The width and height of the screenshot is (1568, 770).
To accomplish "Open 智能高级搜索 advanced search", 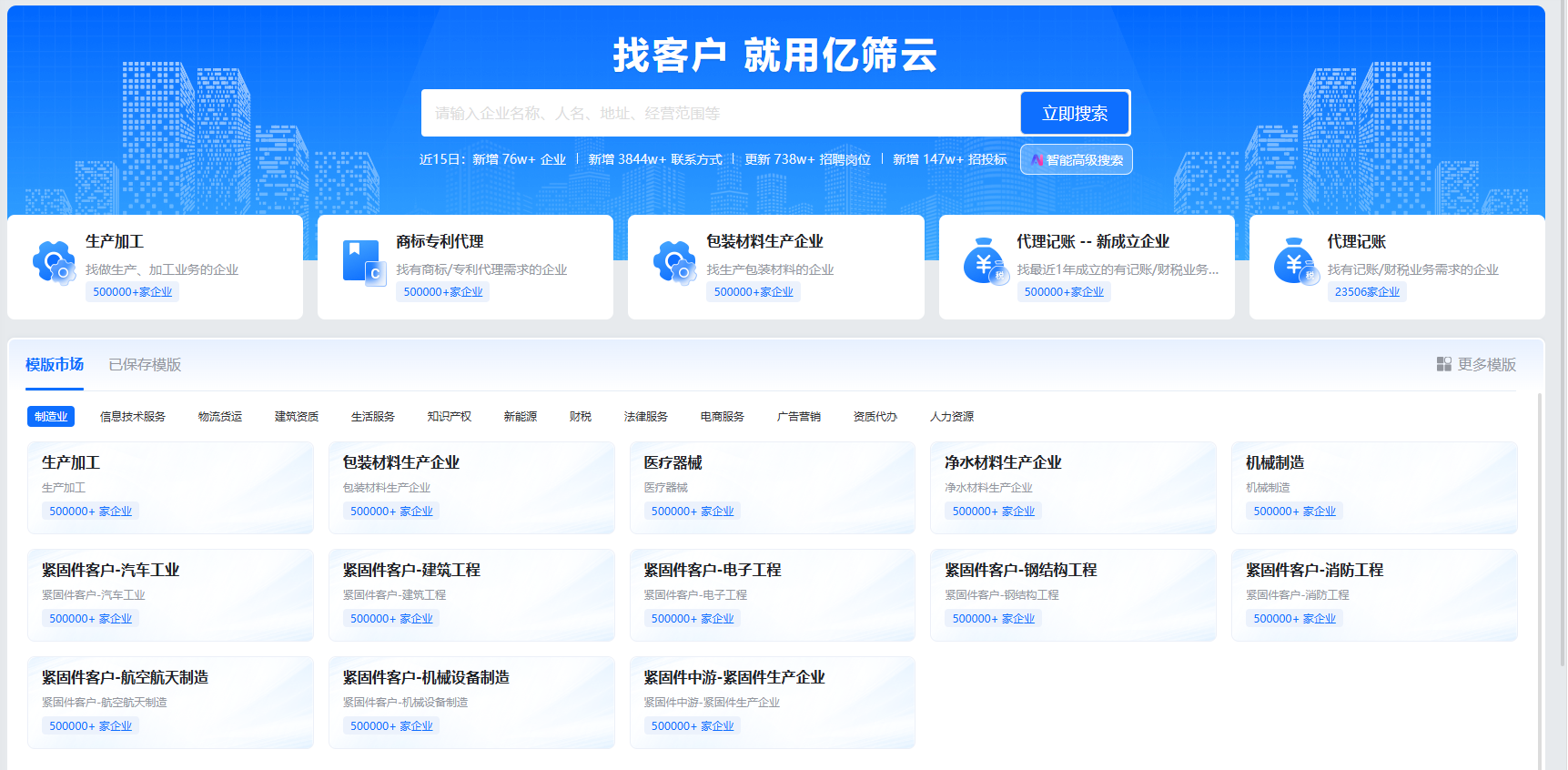I will [1077, 159].
